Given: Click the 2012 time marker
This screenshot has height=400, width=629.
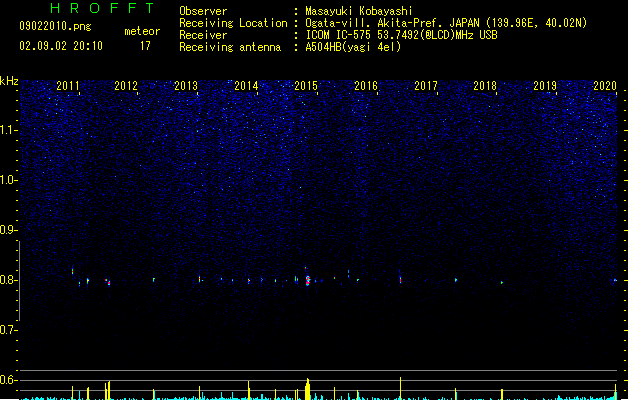Looking at the screenshot, I should pyautogui.click(x=126, y=86).
